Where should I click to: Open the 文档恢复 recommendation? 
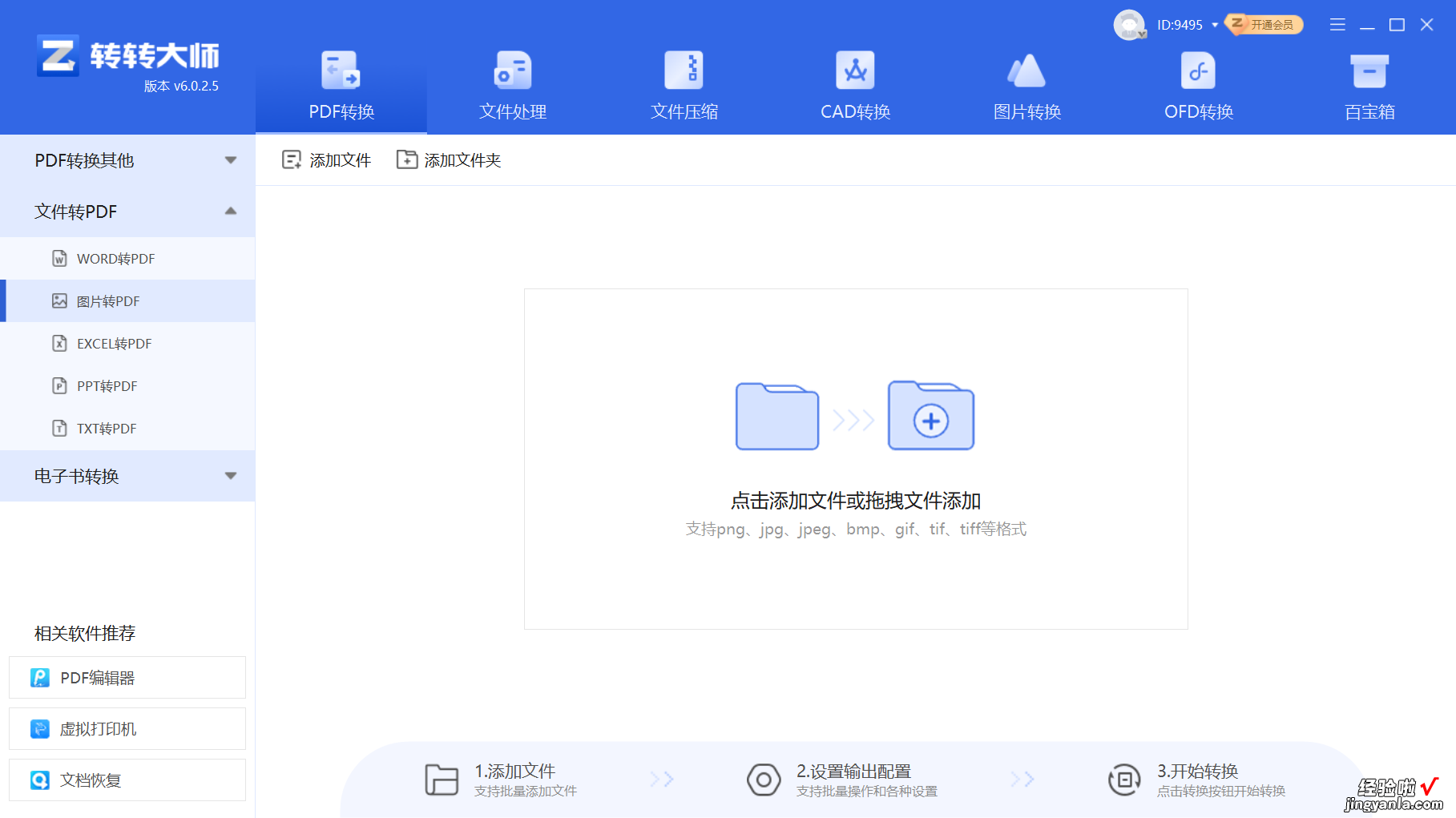tap(127, 780)
